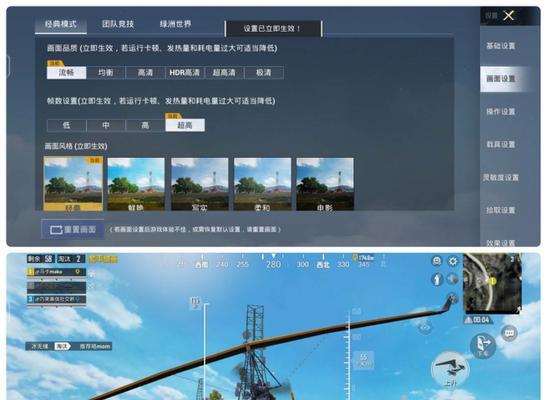This screenshot has height=400, width=547.
Task: Select 极清 graphics quality
Action: (264, 73)
